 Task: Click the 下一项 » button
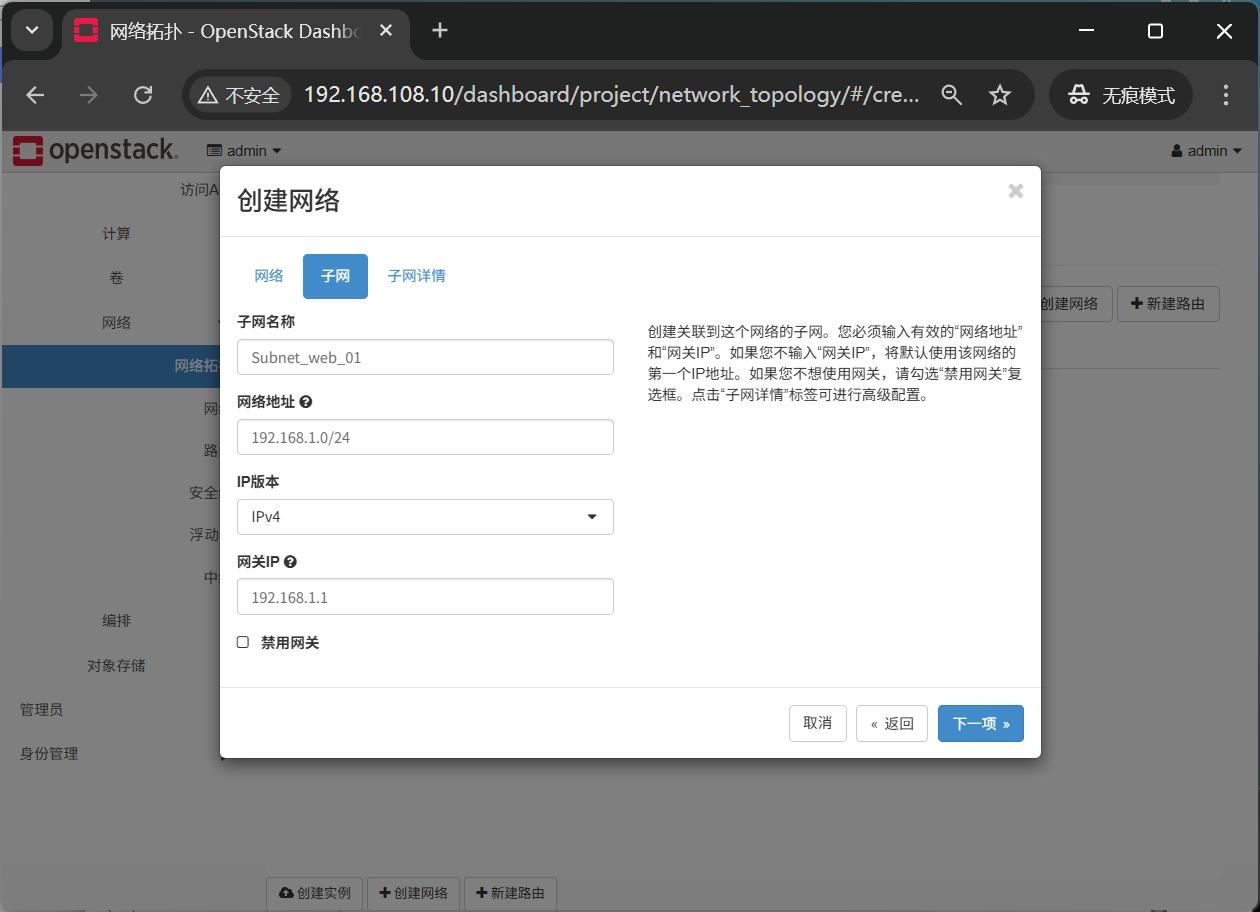[981, 723]
